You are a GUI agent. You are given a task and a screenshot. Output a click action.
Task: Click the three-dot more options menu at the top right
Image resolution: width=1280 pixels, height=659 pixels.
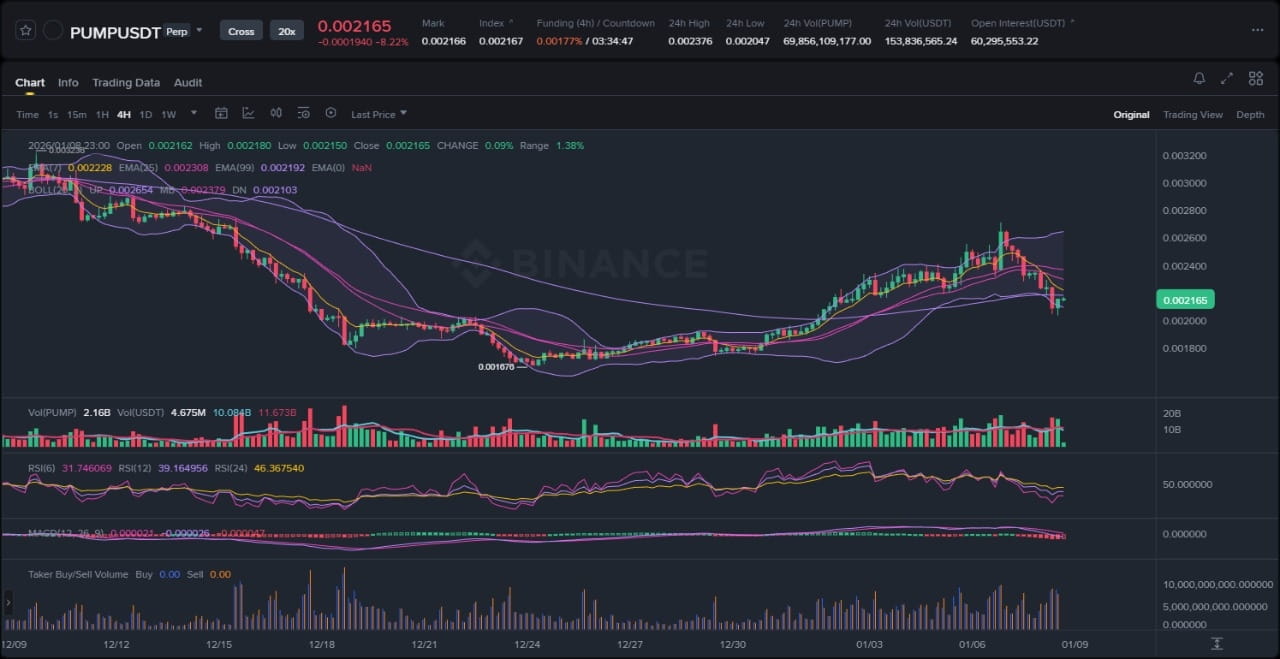tap(1257, 31)
